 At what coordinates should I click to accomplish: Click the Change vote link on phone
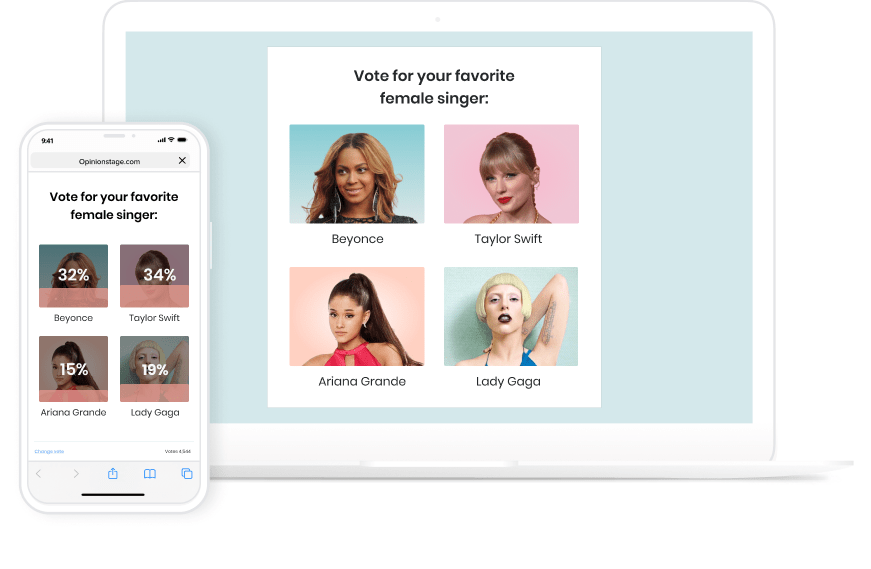click(x=49, y=451)
